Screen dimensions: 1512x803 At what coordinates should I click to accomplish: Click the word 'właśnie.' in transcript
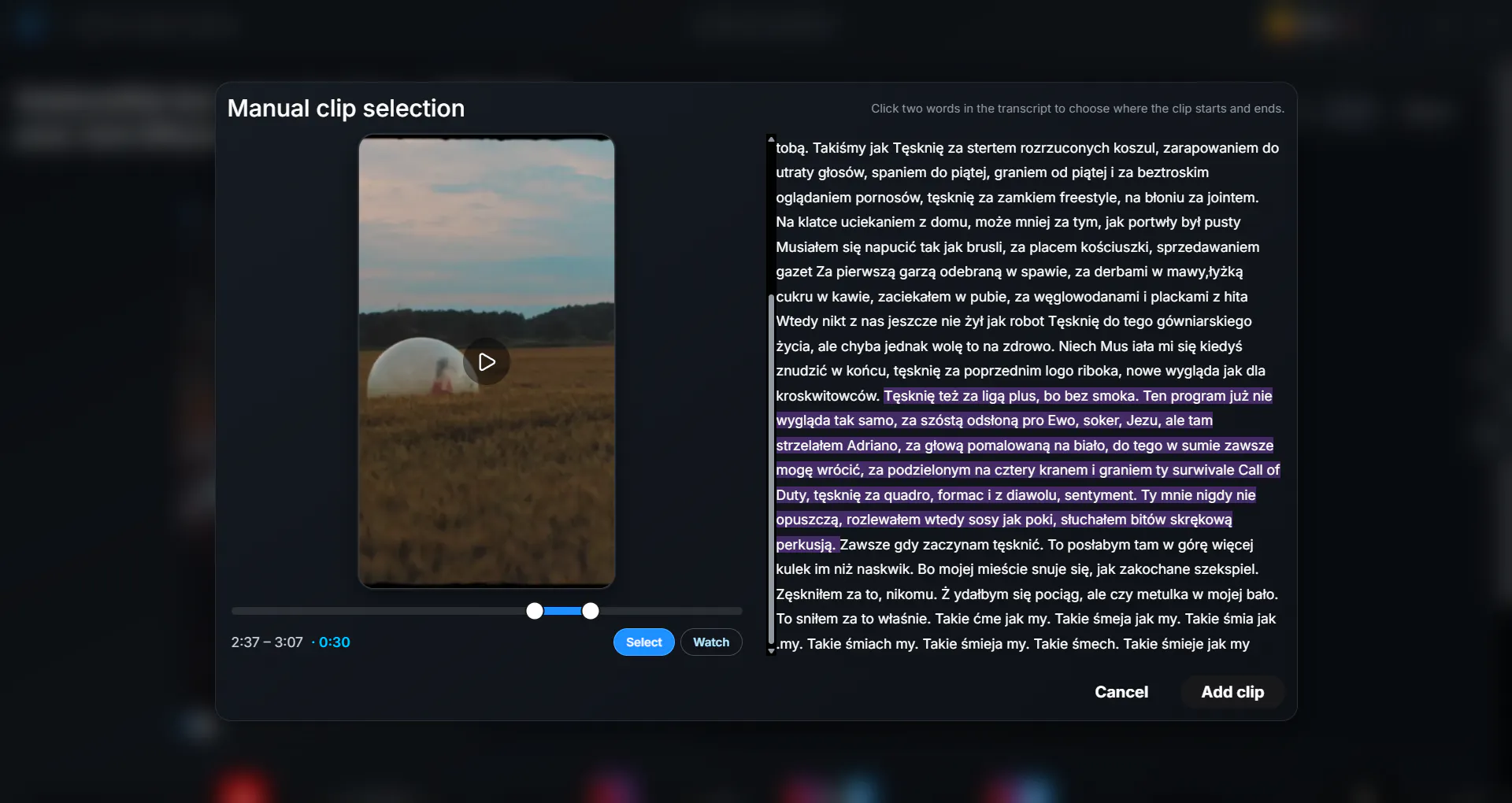pos(904,619)
